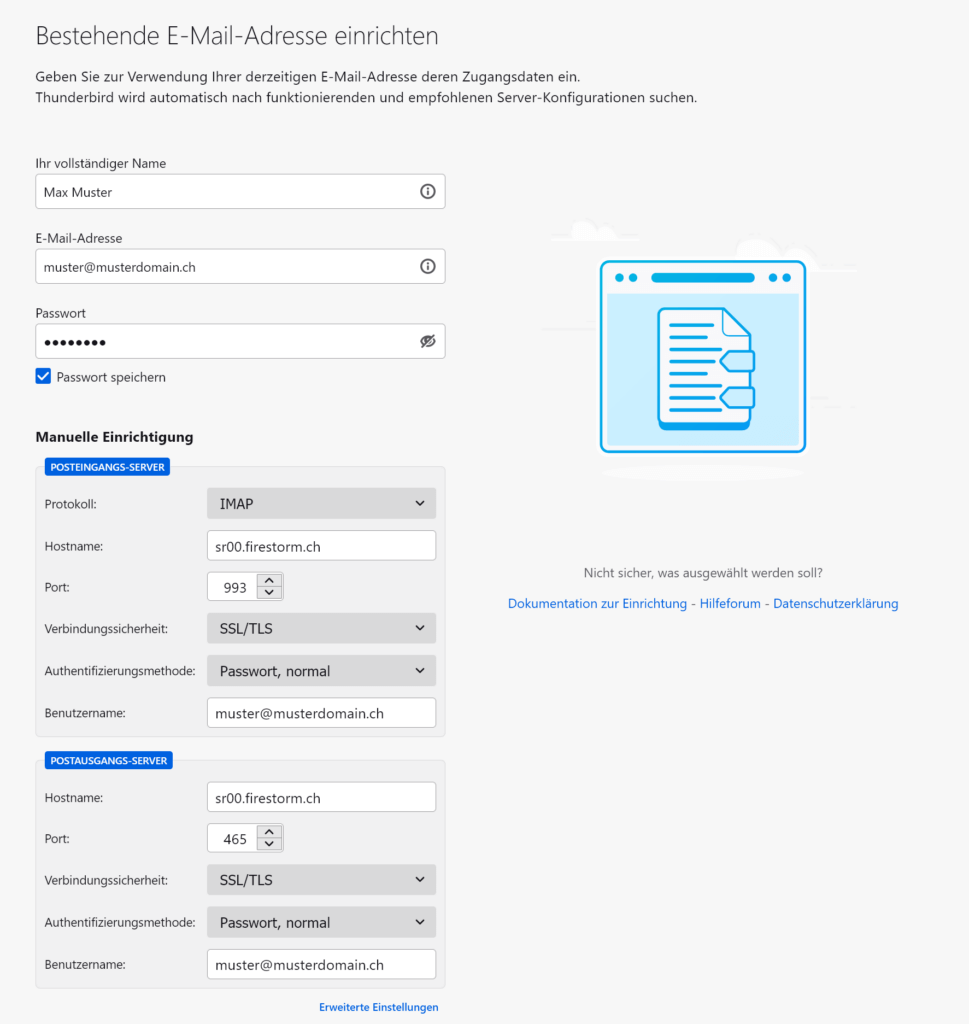The image size is (969, 1024).
Task: Toggle password visibility with the crossed-eye icon
Action: click(x=428, y=342)
